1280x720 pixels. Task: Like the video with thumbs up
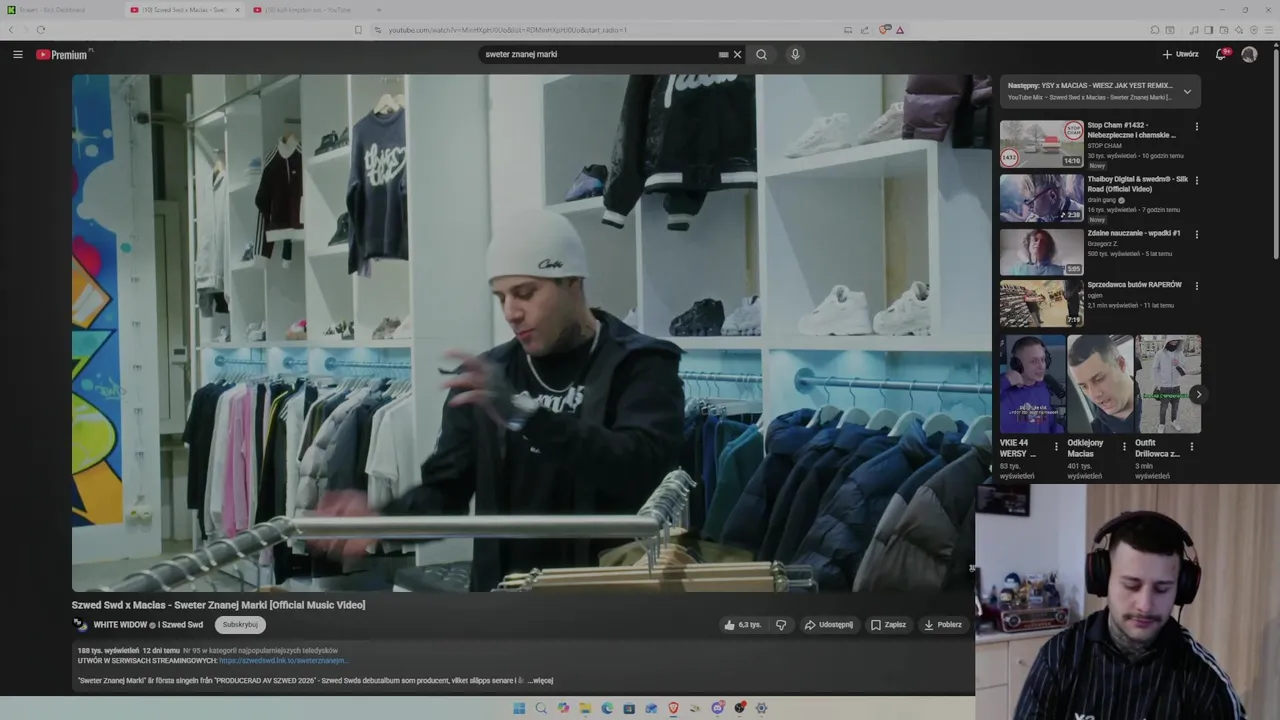point(743,624)
